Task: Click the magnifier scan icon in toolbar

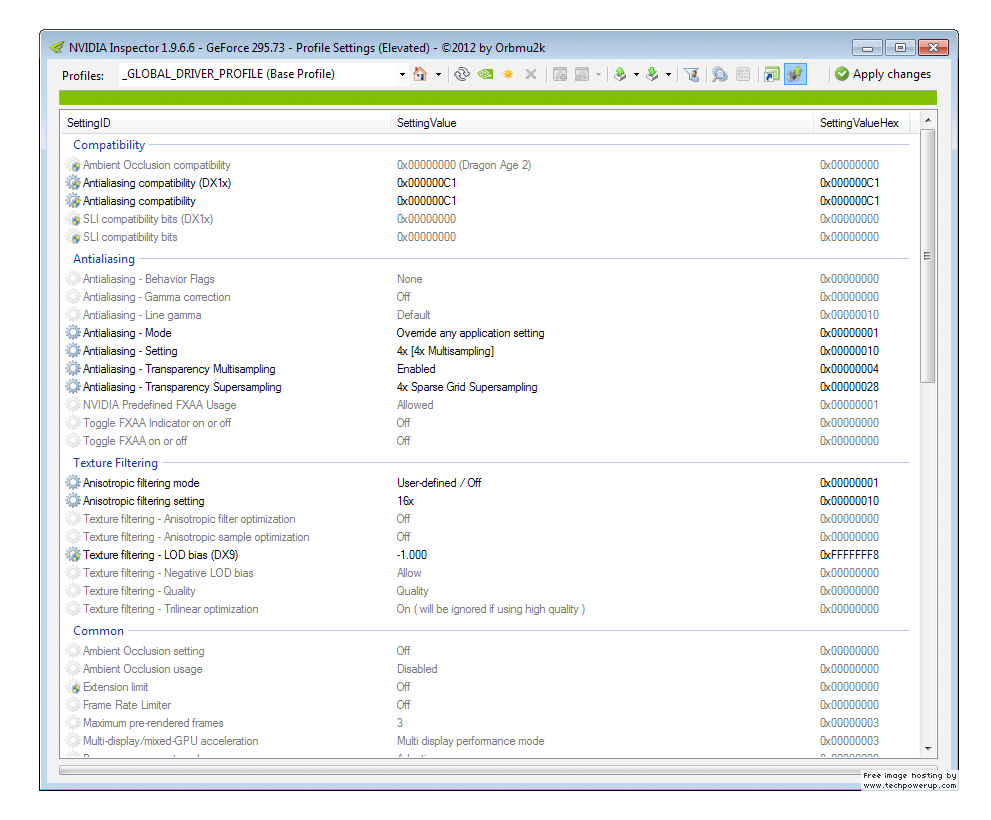Action: point(719,74)
